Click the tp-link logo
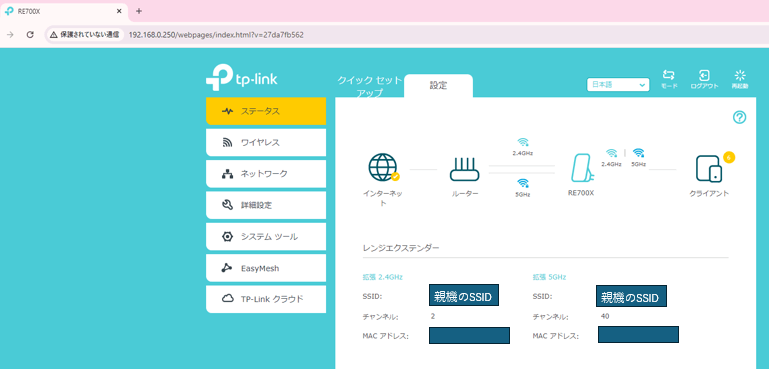Screen dimensions: 769x369 242,79
